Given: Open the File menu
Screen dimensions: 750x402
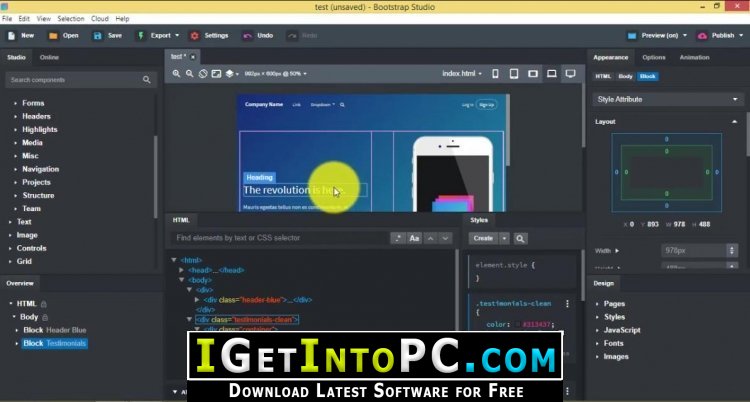Looking at the screenshot, I should pos(7,19).
